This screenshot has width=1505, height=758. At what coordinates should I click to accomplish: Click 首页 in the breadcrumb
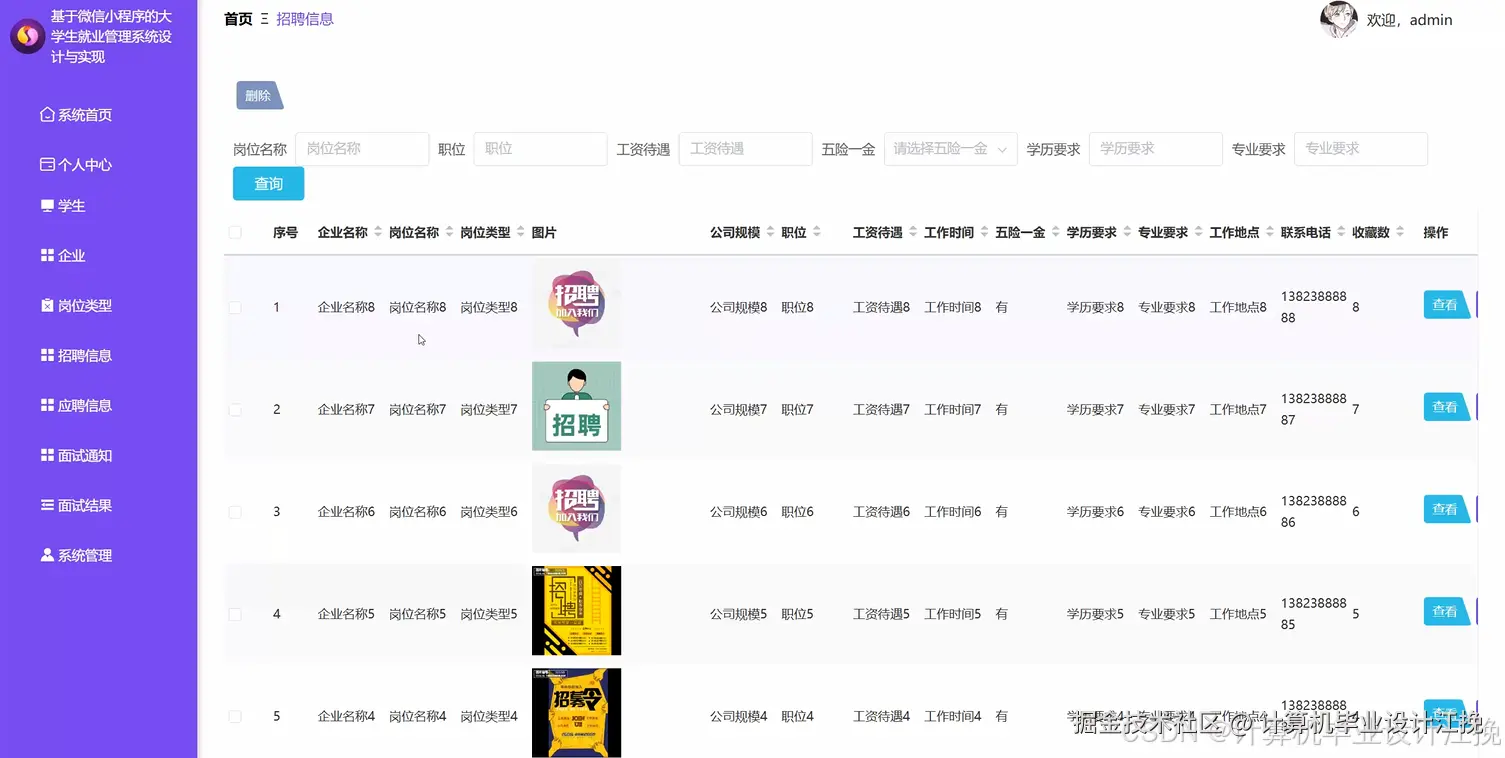(237, 18)
